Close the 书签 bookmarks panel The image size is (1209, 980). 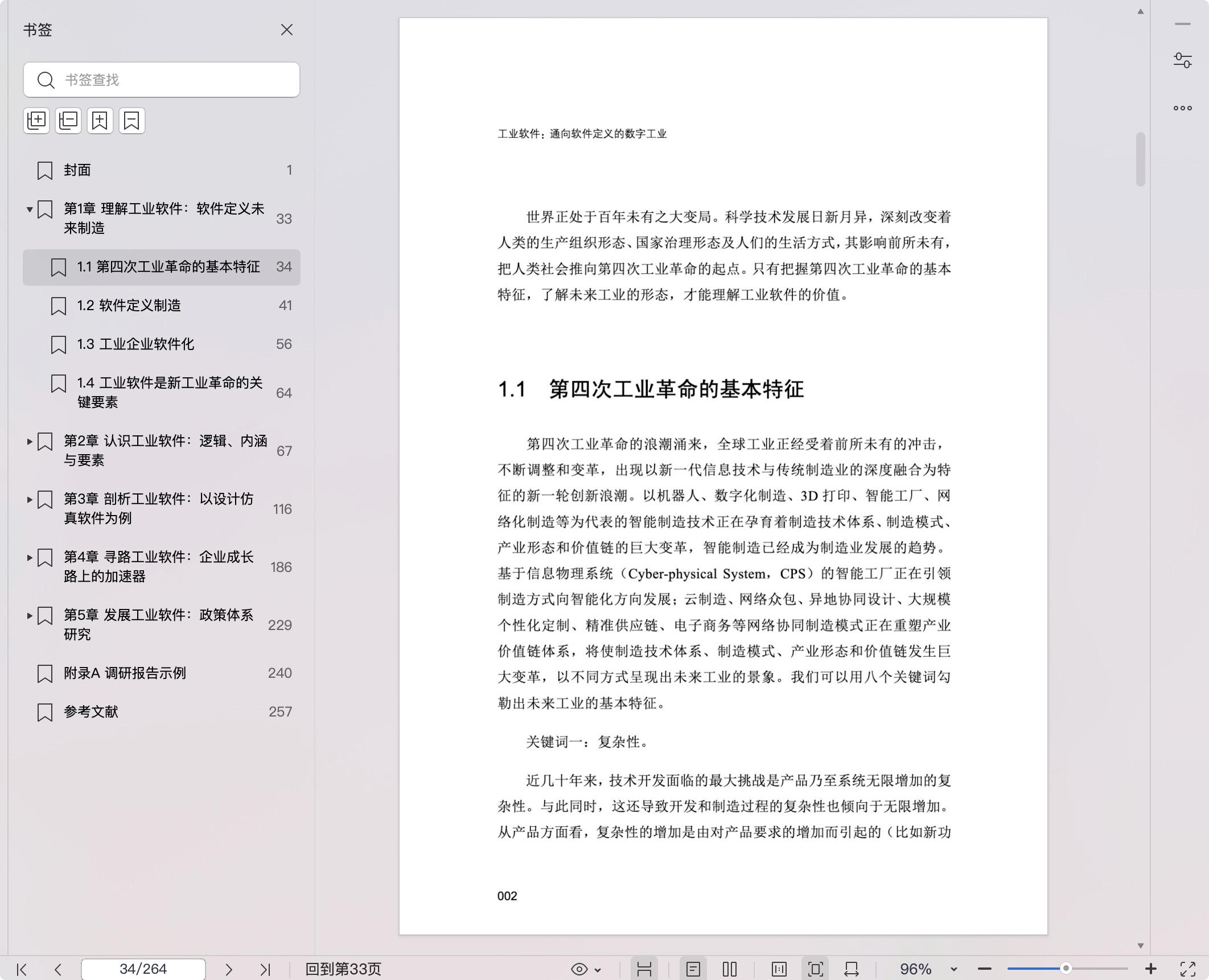click(286, 30)
